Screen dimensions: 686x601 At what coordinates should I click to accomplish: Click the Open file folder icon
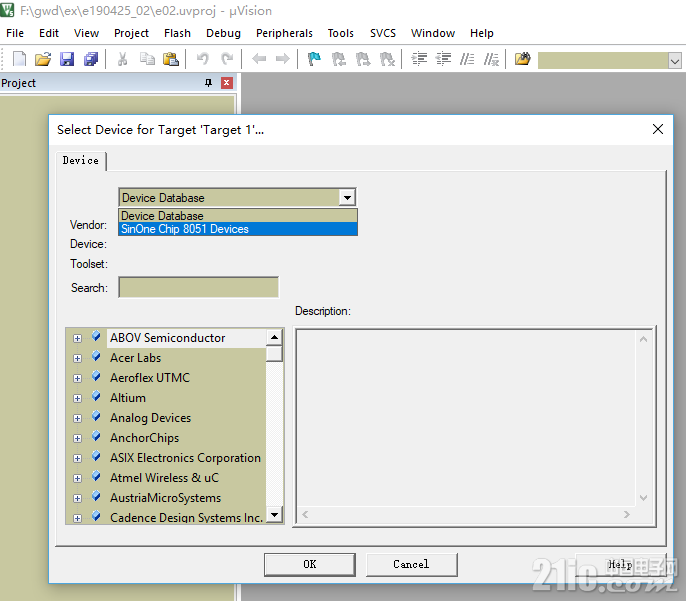coord(43,59)
